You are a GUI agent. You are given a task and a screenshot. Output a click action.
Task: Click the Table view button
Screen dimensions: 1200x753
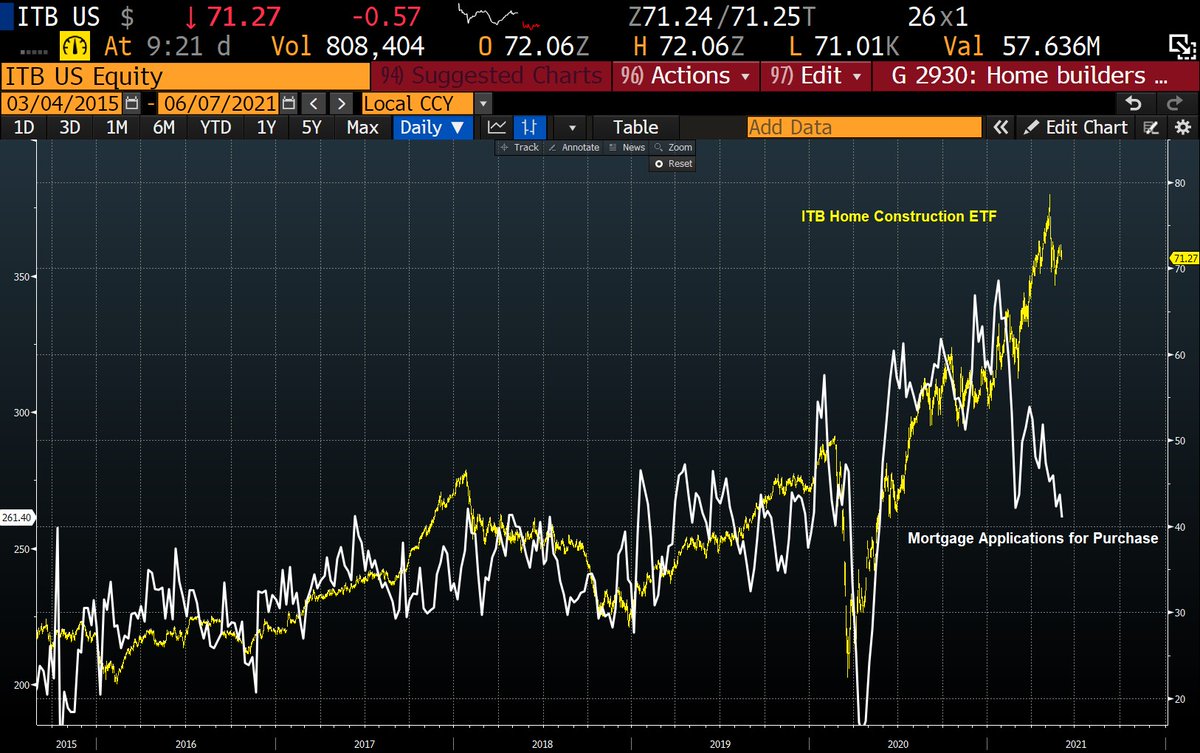point(635,127)
